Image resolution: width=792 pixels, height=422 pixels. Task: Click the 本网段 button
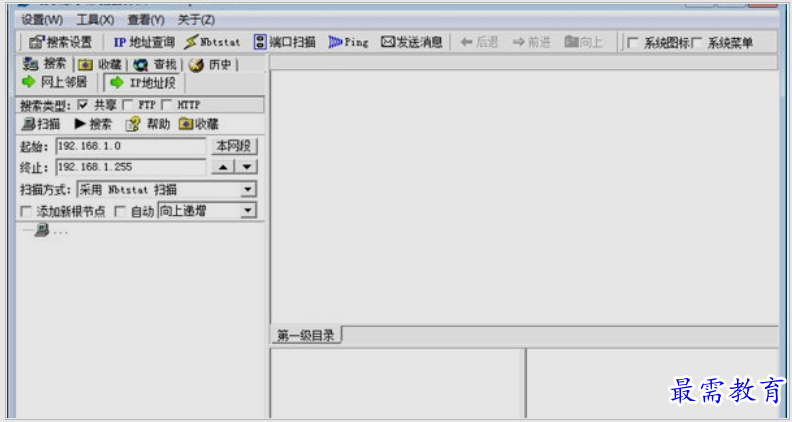234,147
